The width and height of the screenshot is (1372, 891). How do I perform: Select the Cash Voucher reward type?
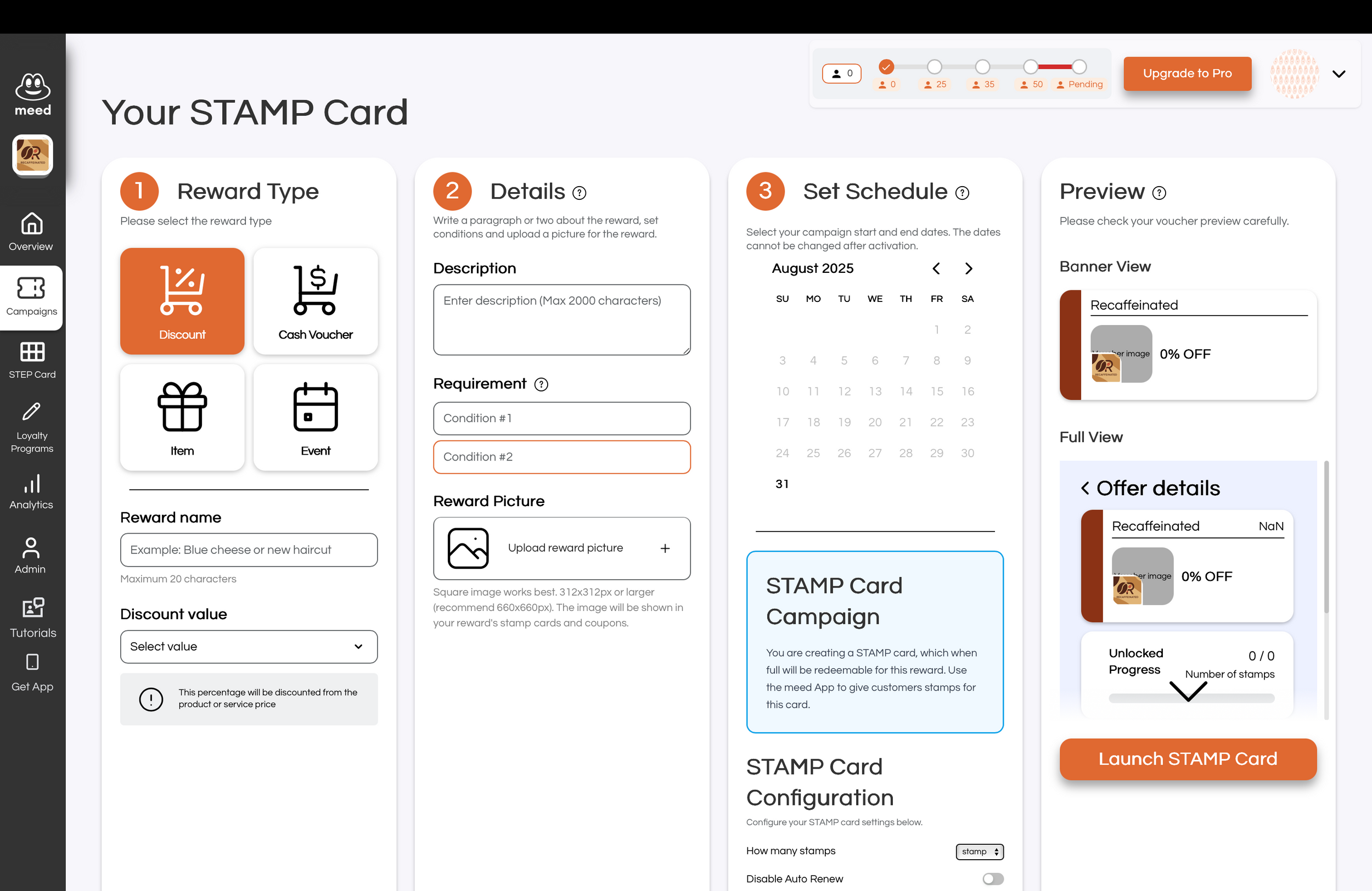pos(316,301)
